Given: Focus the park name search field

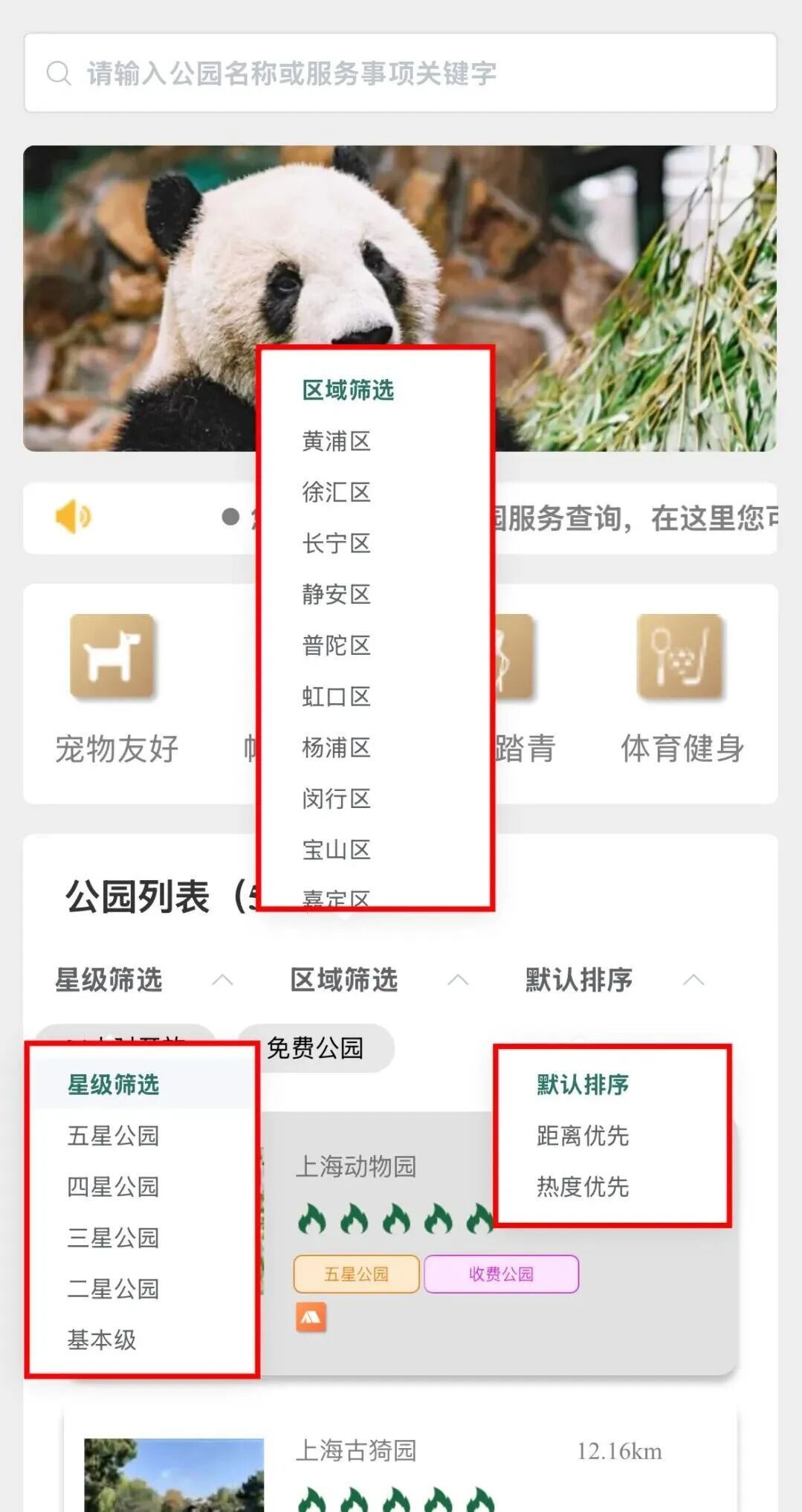Looking at the screenshot, I should pos(401,73).
